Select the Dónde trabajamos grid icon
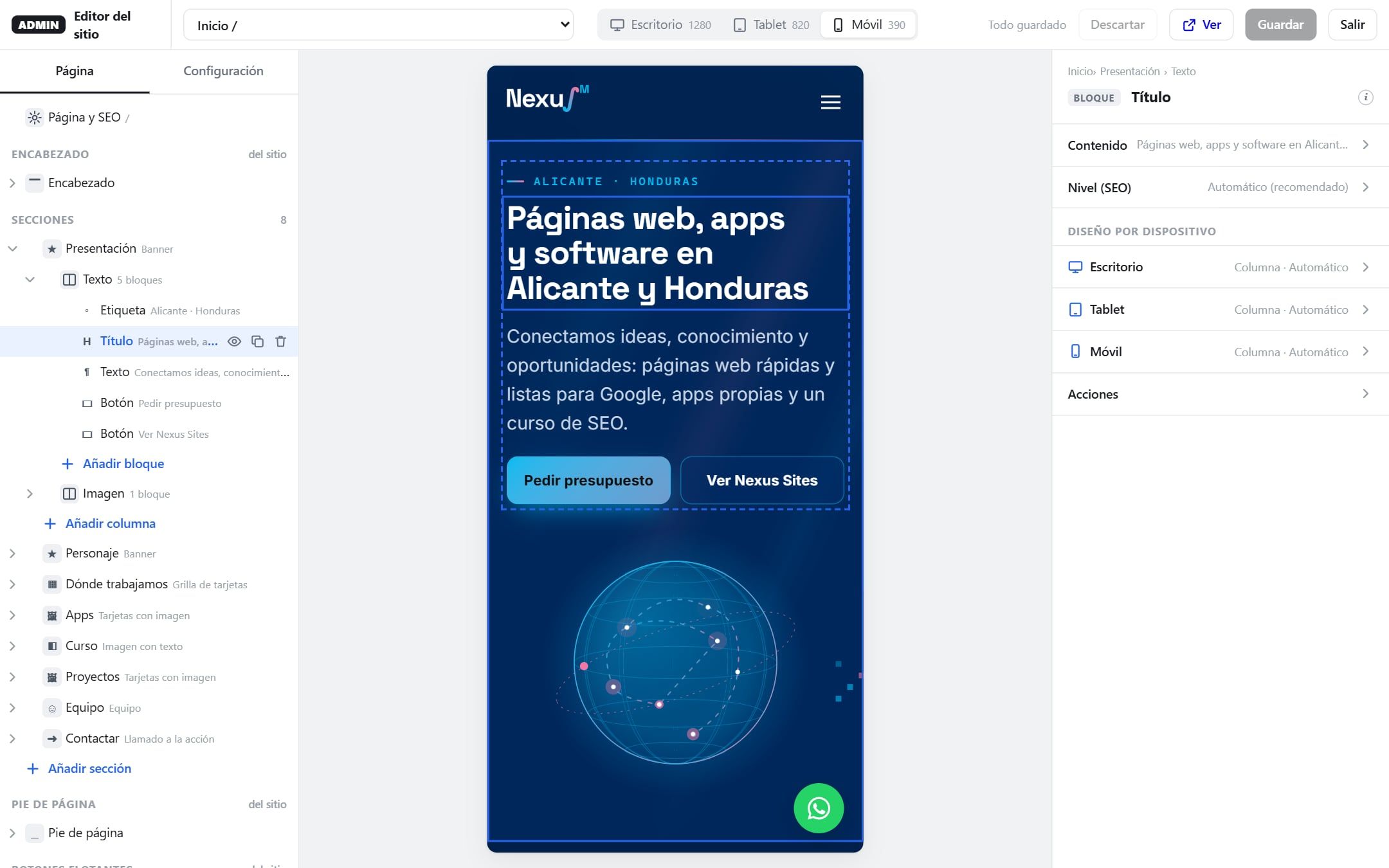This screenshot has height=868, width=1389. coord(52,584)
